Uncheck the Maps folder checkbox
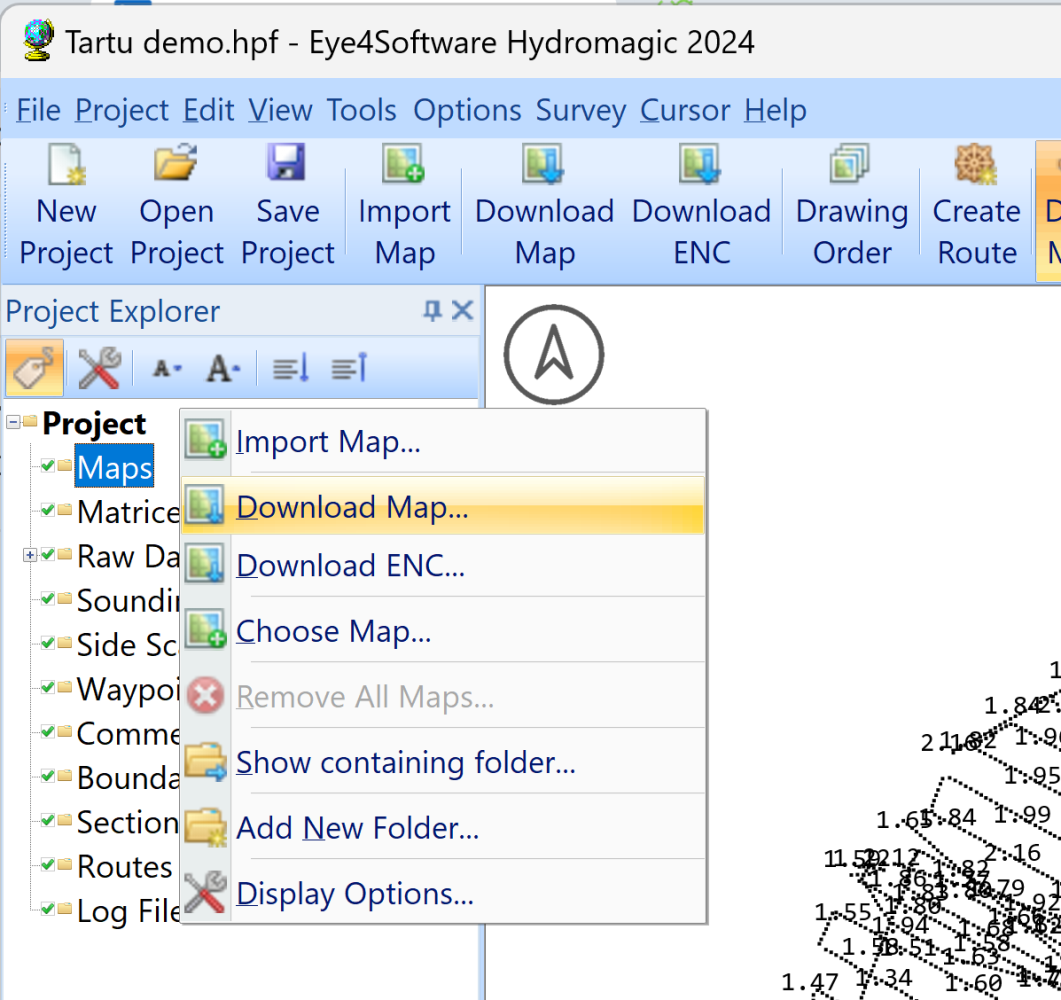 [47, 465]
